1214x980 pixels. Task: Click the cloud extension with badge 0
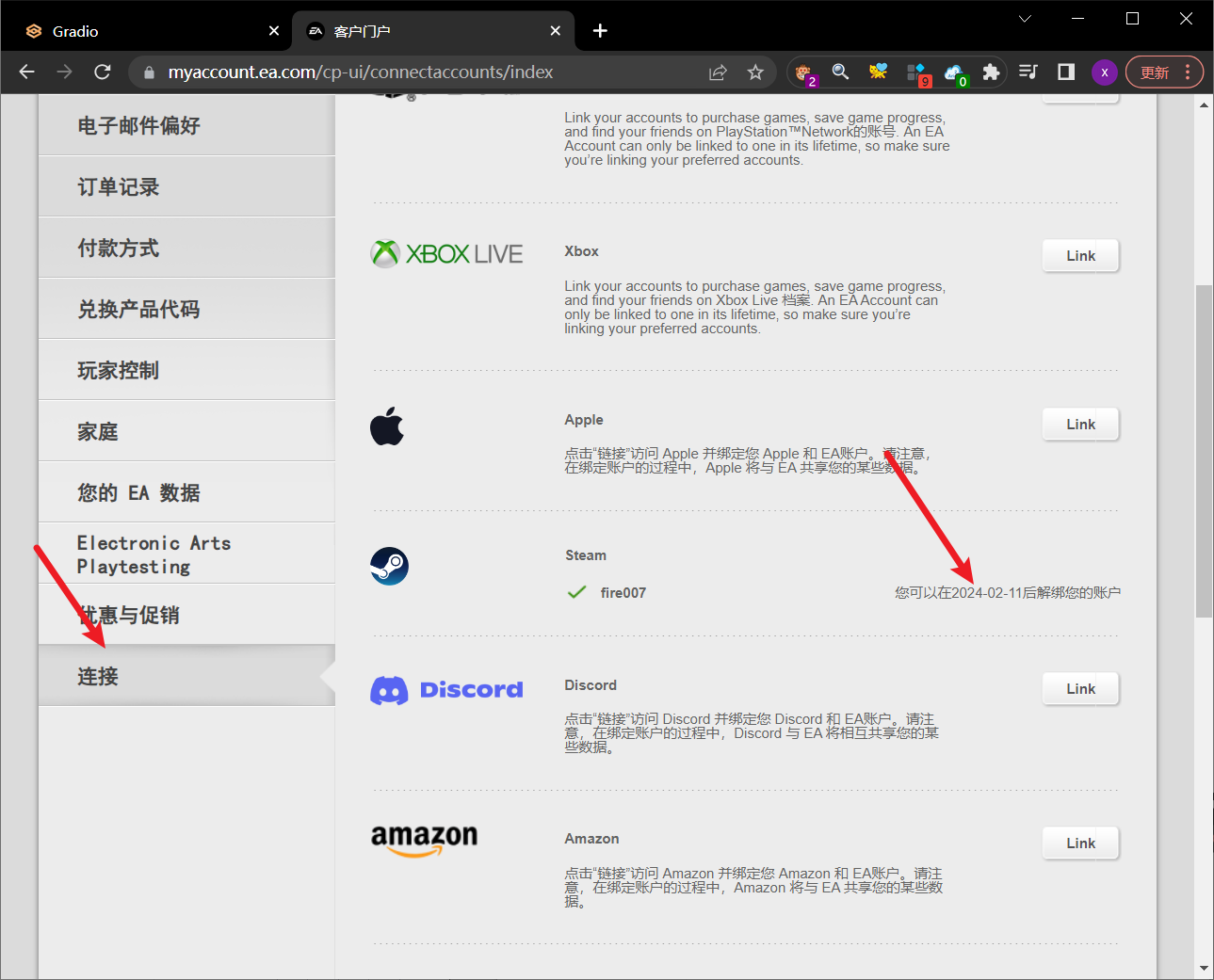954,72
